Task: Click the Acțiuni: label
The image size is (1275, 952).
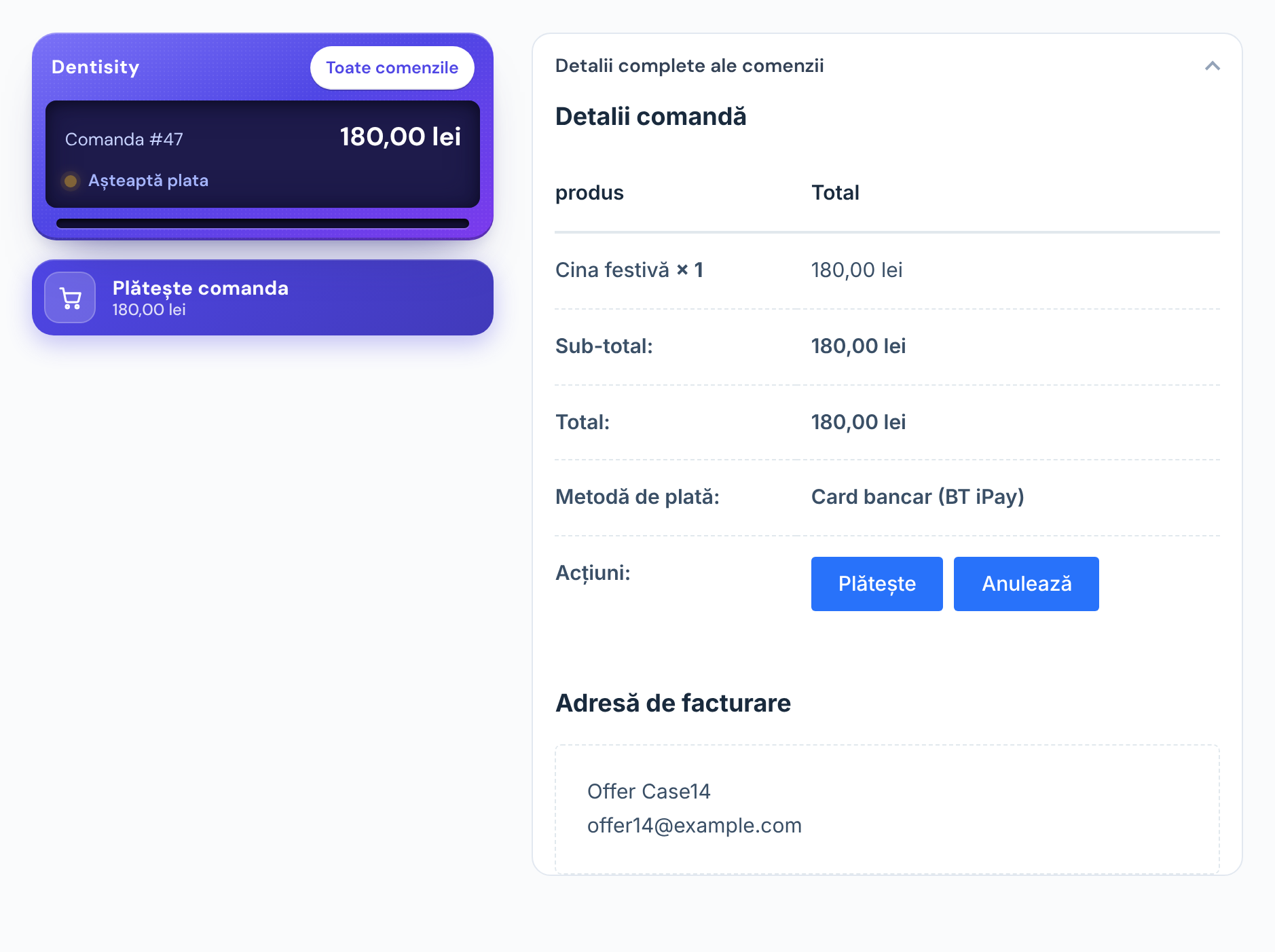Action: tap(593, 573)
